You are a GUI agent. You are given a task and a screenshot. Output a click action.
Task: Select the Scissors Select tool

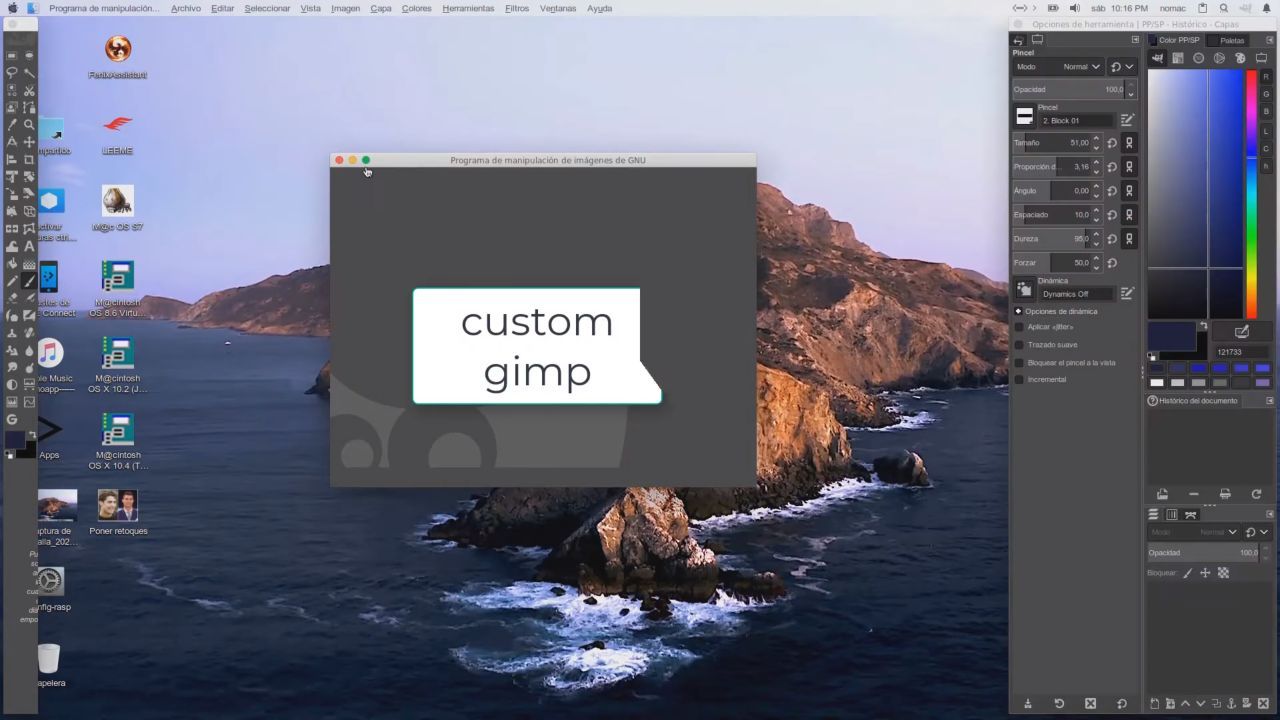point(29,93)
